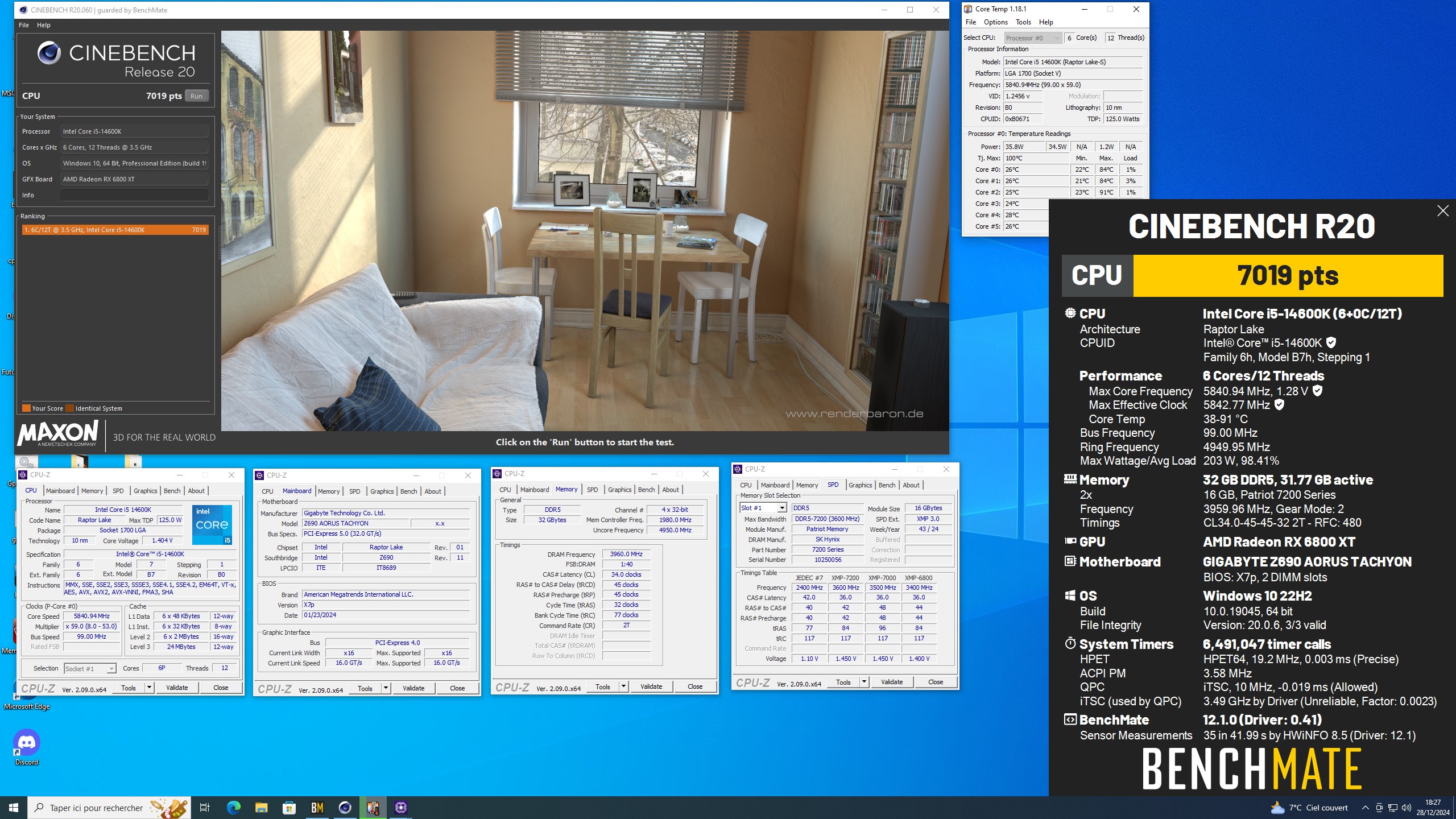Open Graphics tab in Mainboard CPU-Z window
Viewport: 1456px width, 819px height.
coord(382,491)
